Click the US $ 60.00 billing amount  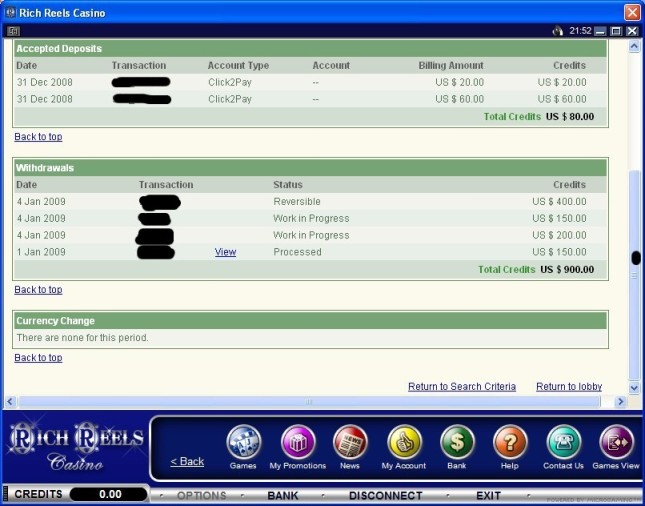(459, 99)
